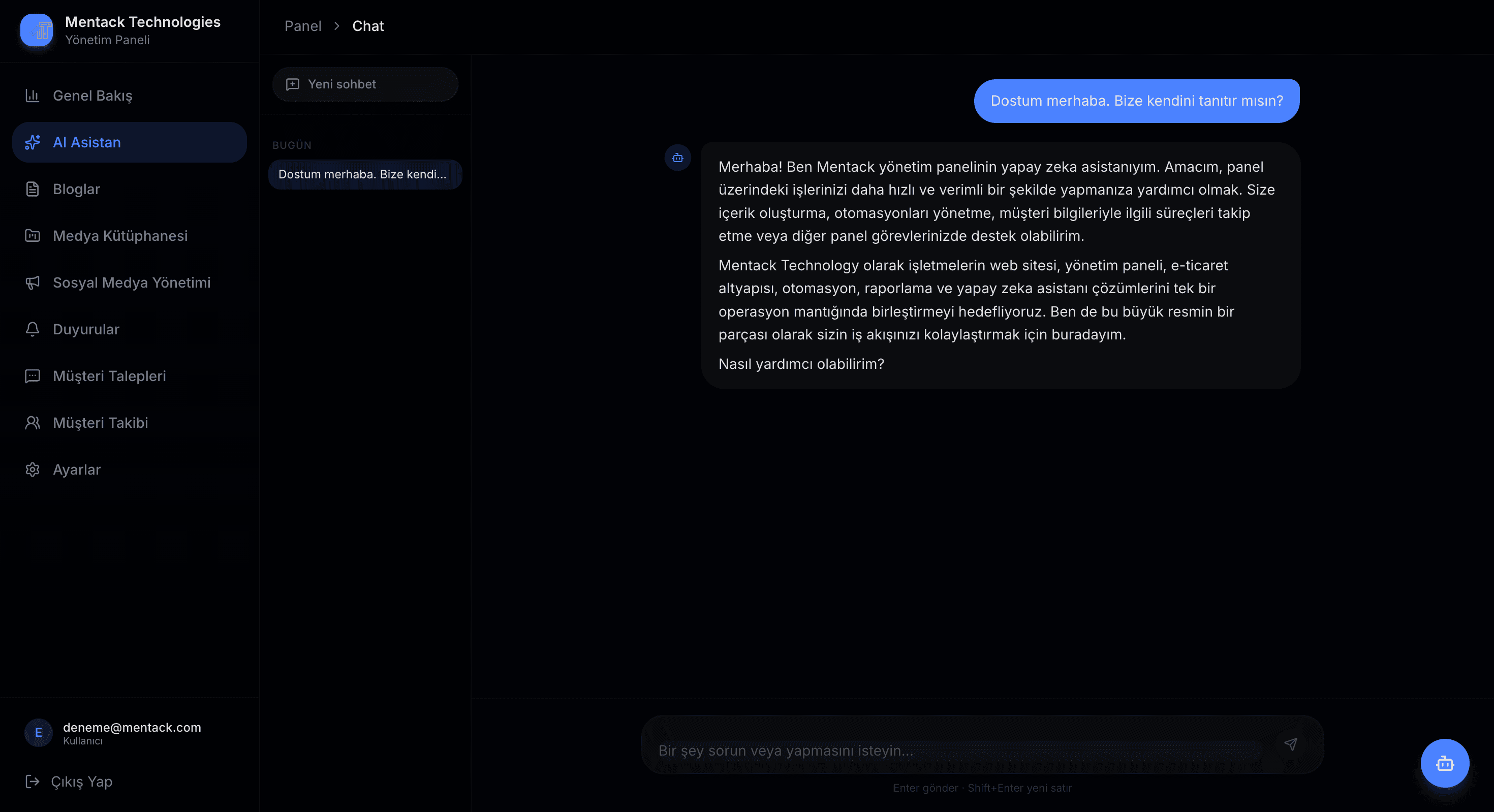Click the Sosyal Medya Yönetimi megaphone icon
The width and height of the screenshot is (1494, 812).
(x=33, y=283)
